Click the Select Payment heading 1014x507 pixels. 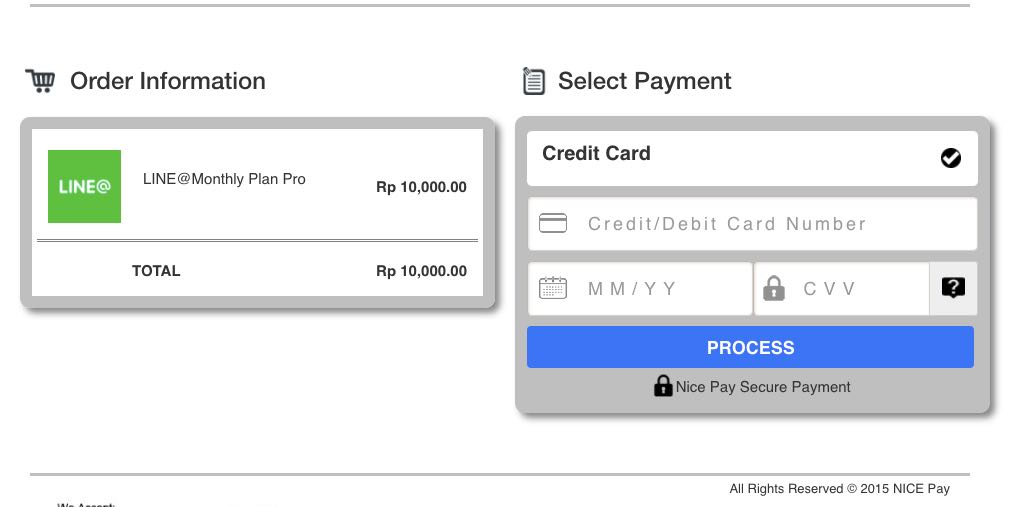(x=645, y=81)
